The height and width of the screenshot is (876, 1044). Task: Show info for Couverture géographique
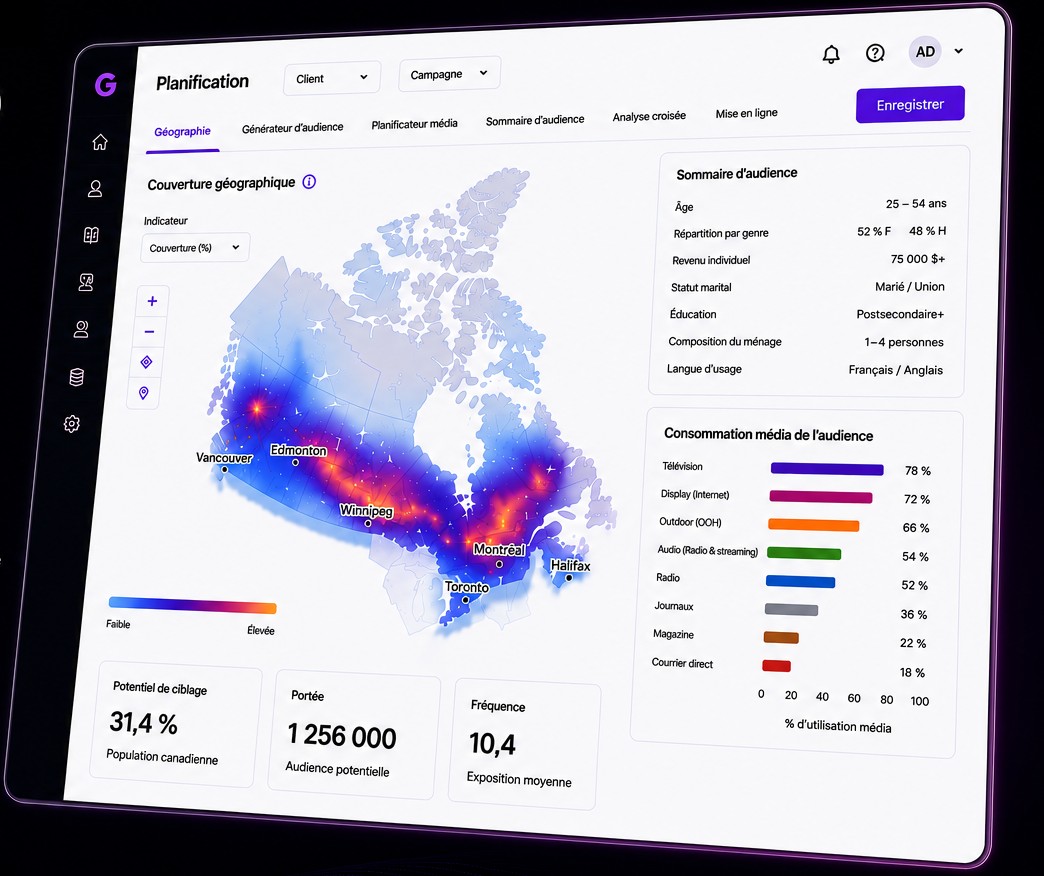(x=309, y=182)
